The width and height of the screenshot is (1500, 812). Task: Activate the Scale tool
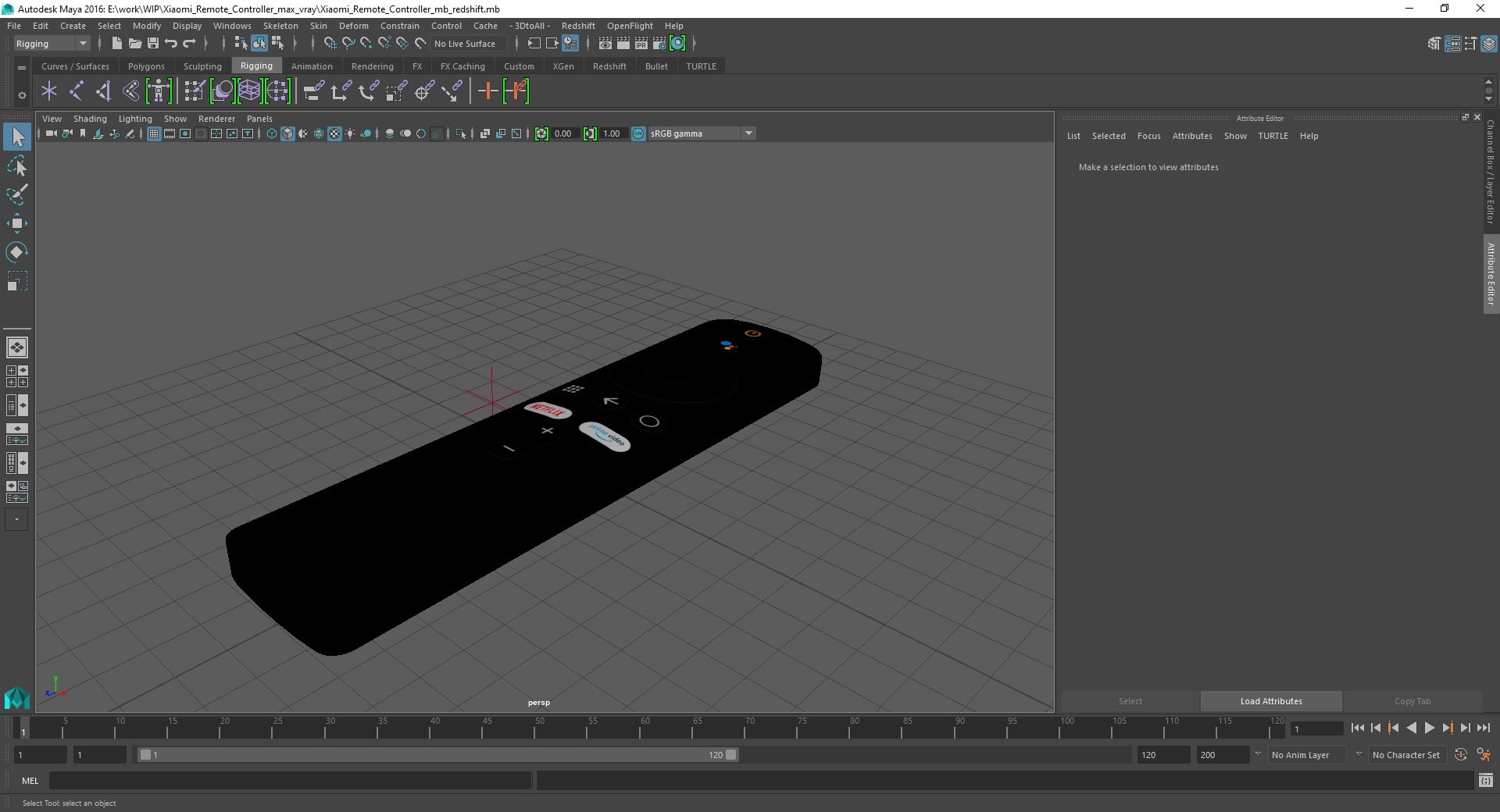[17, 281]
